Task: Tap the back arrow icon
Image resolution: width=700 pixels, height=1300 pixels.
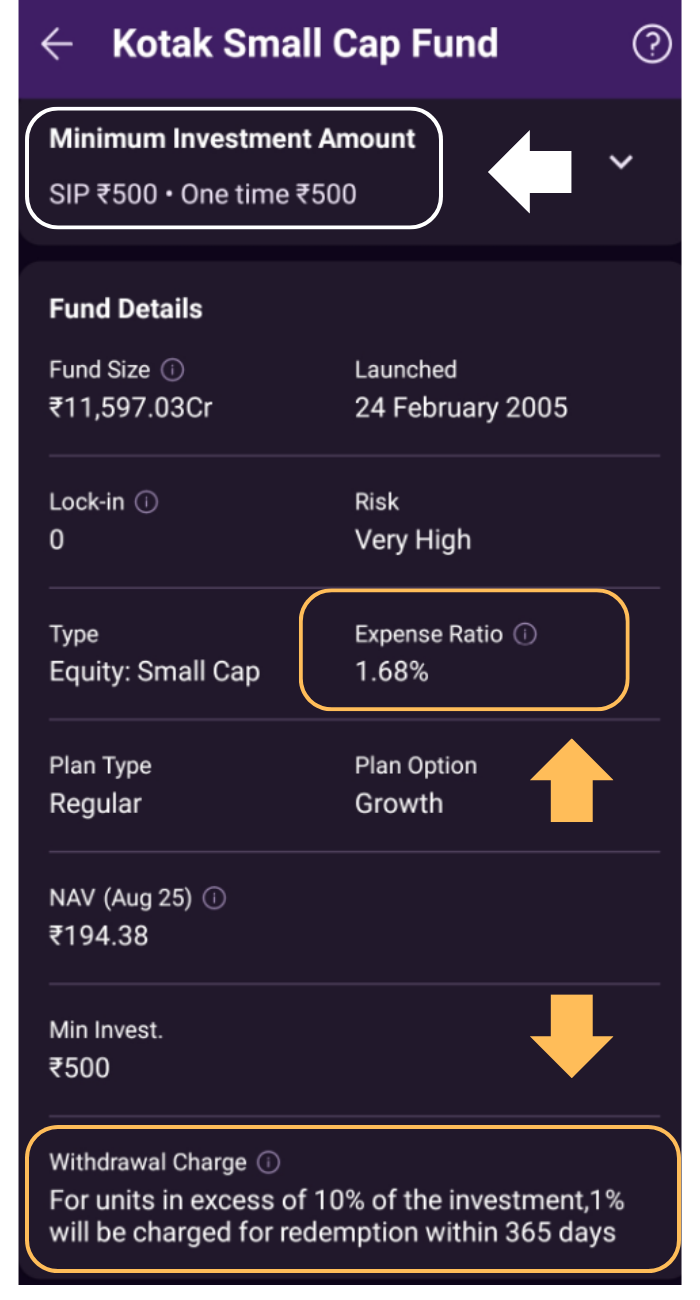Action: (57, 45)
